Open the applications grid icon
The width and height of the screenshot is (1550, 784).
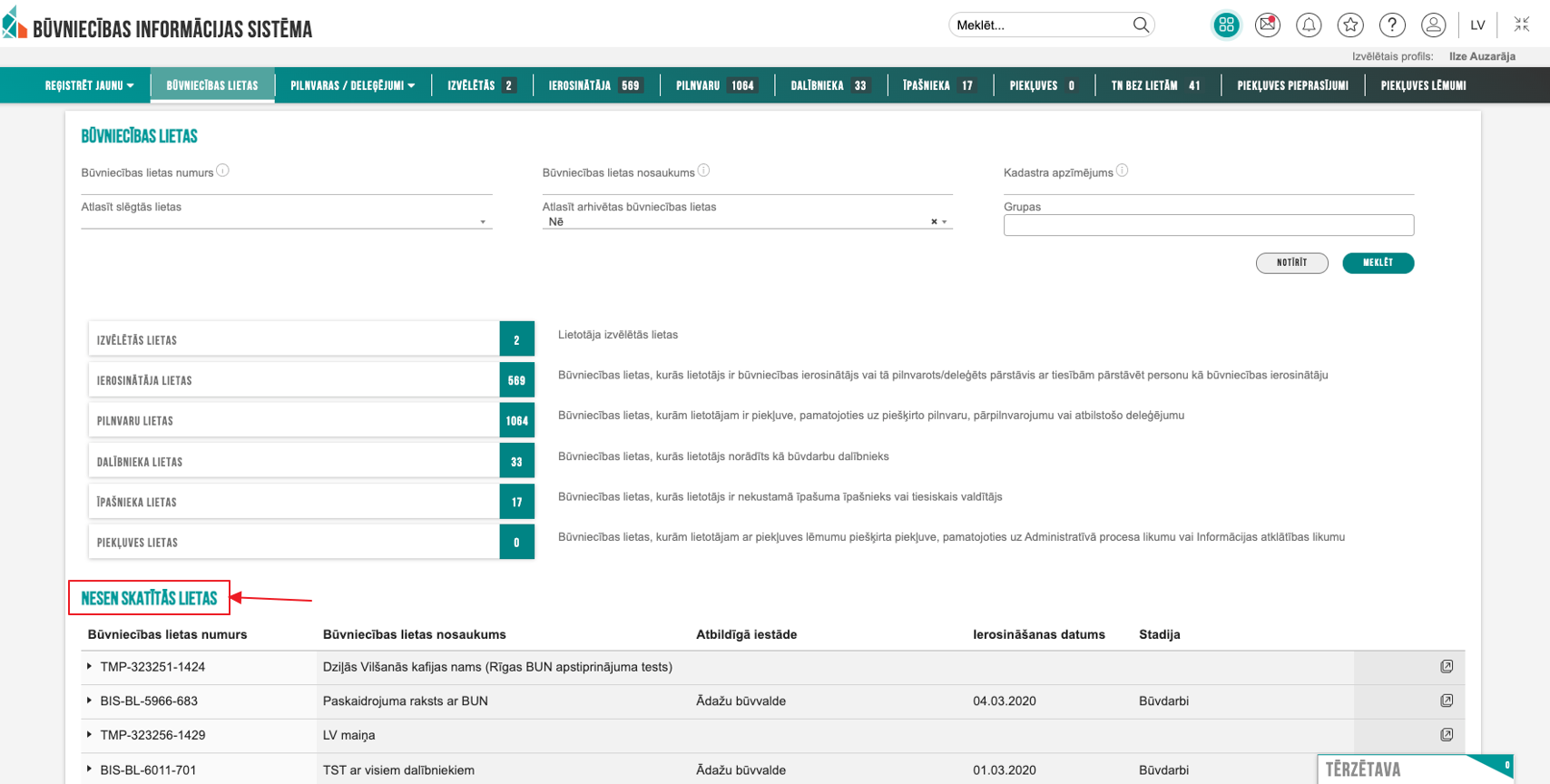pos(1226,25)
